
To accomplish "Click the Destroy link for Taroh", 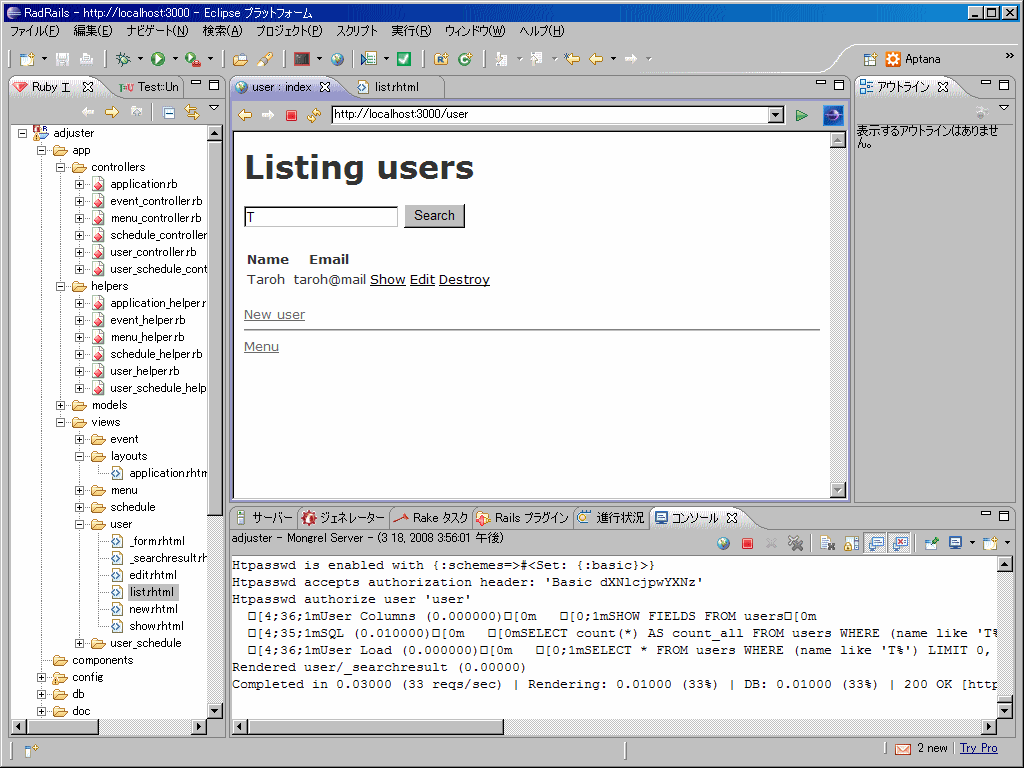I will click(x=464, y=280).
